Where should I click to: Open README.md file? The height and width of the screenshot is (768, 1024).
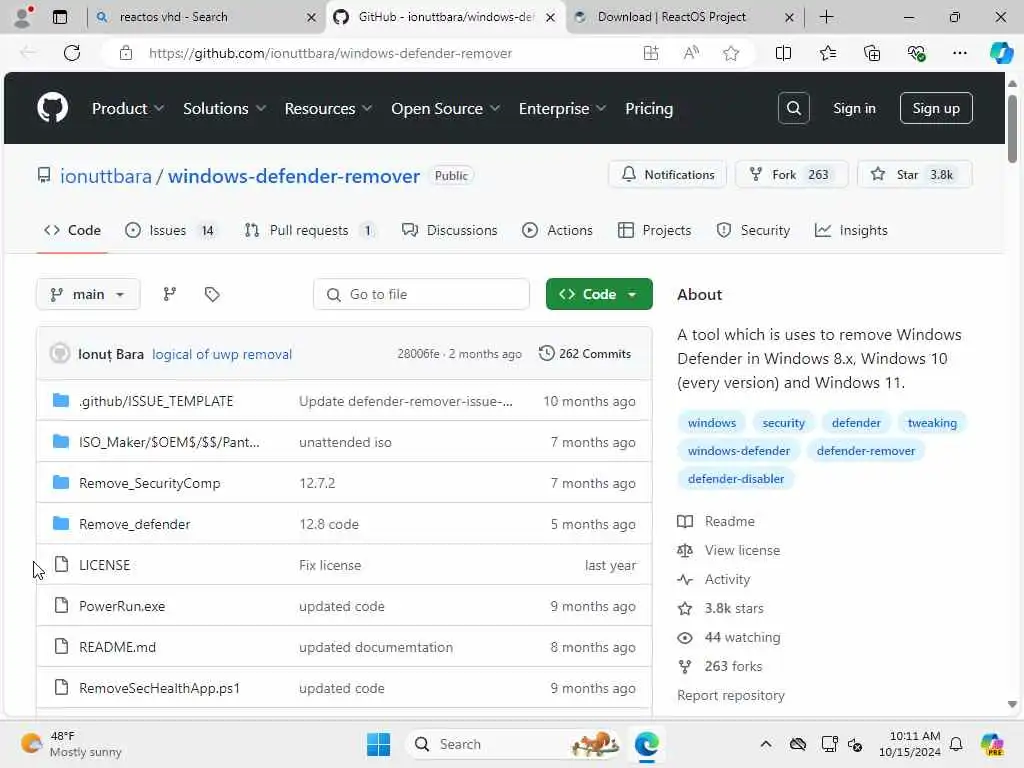pos(118,647)
